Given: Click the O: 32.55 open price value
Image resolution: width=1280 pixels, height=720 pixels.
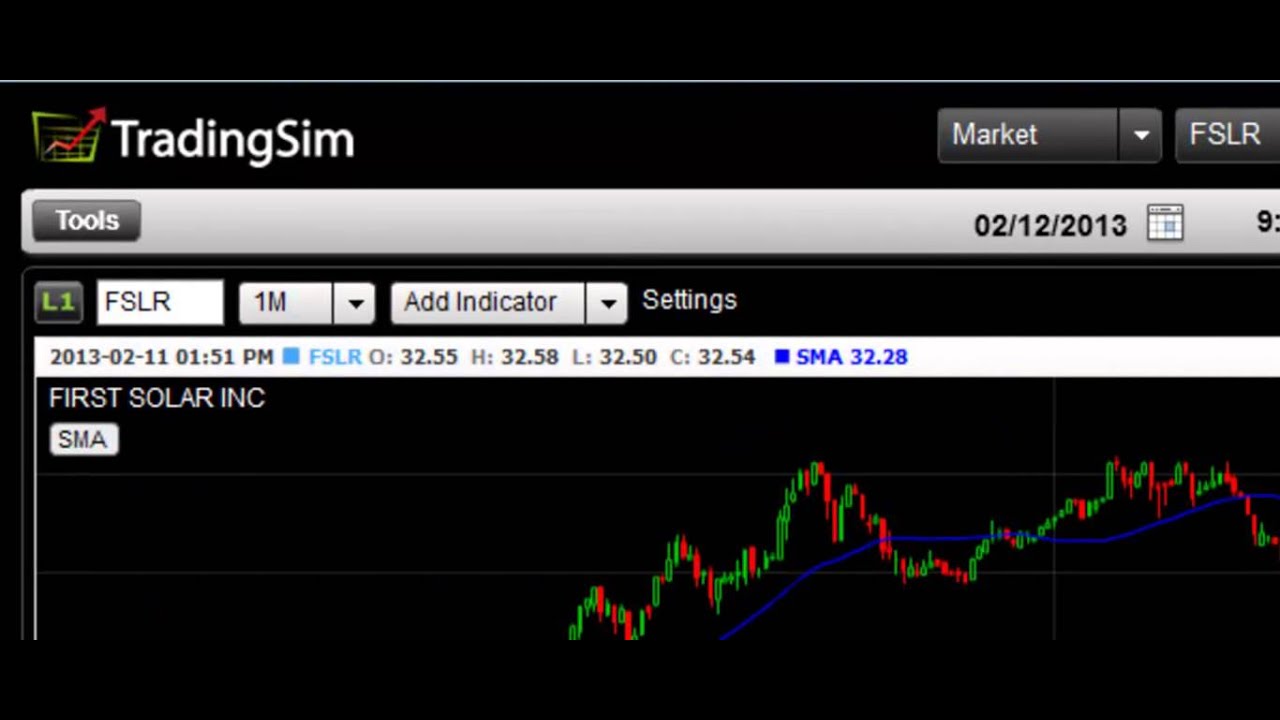Looking at the screenshot, I should pyautogui.click(x=413, y=357).
